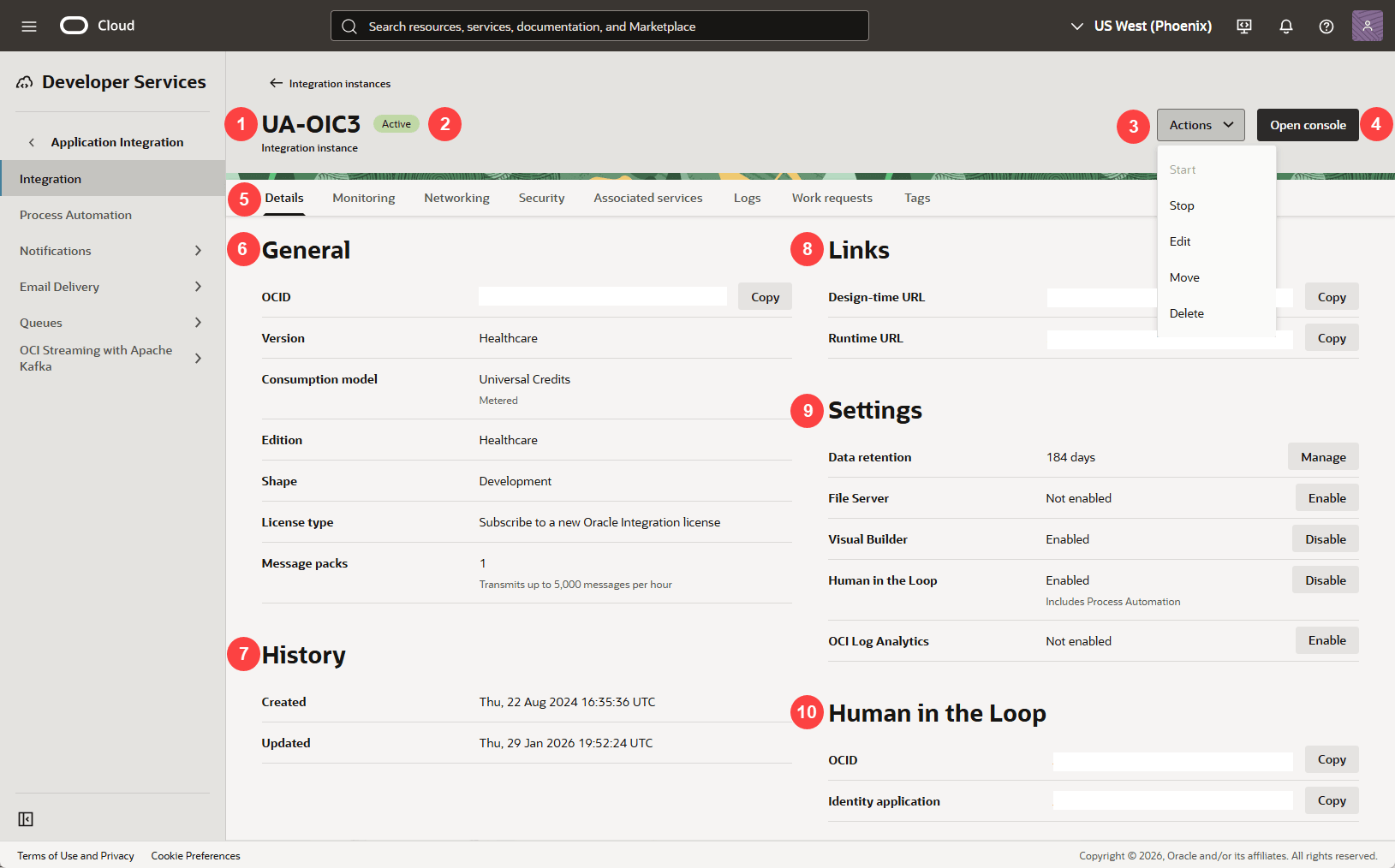Open the notifications bell
Image resolution: width=1395 pixels, height=868 pixels.
[x=1285, y=27]
